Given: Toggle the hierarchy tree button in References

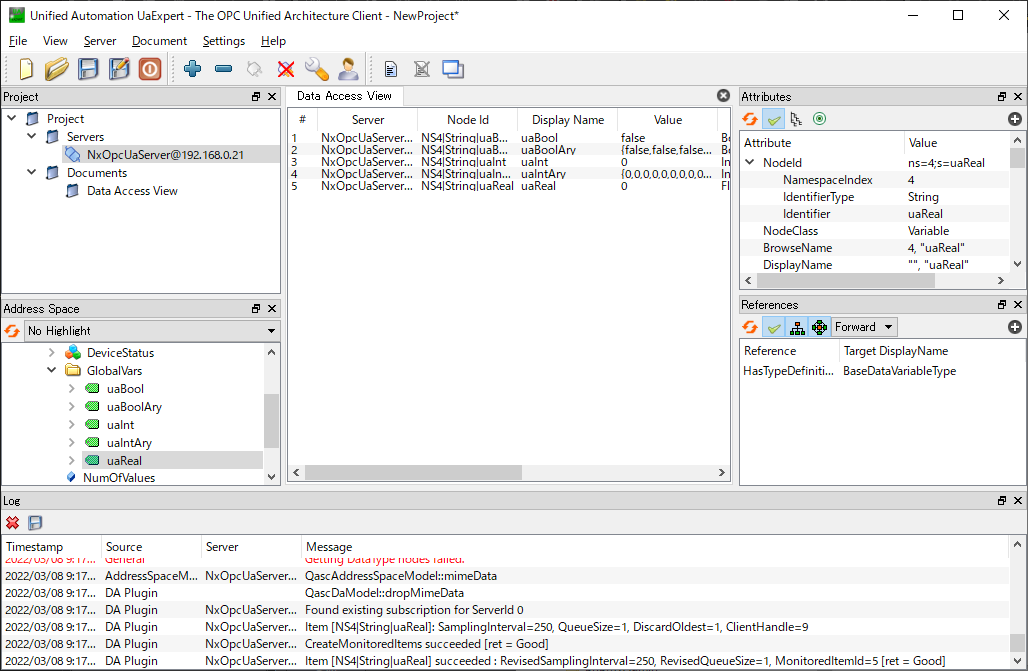Looking at the screenshot, I should 797,327.
